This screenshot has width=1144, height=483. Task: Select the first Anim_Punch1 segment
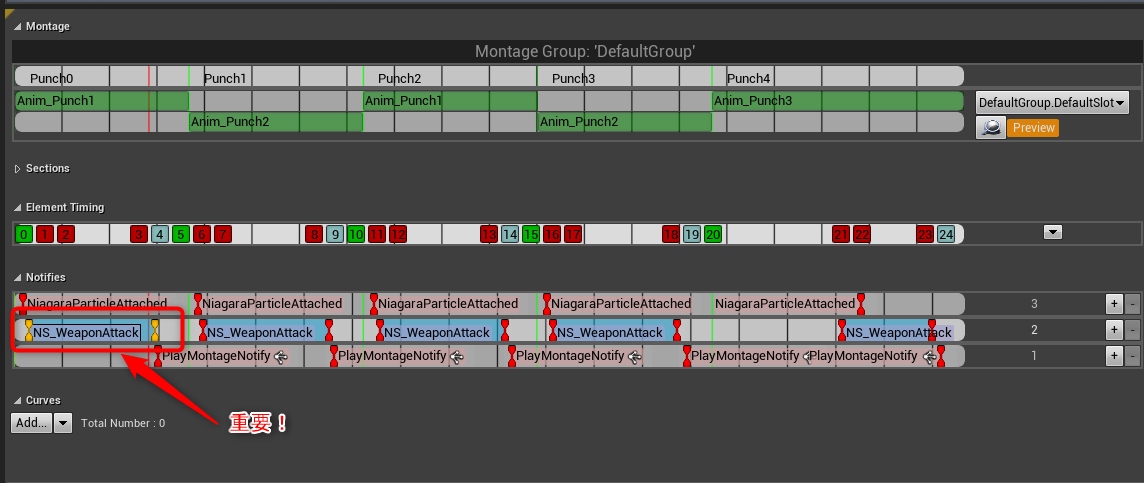pos(101,101)
